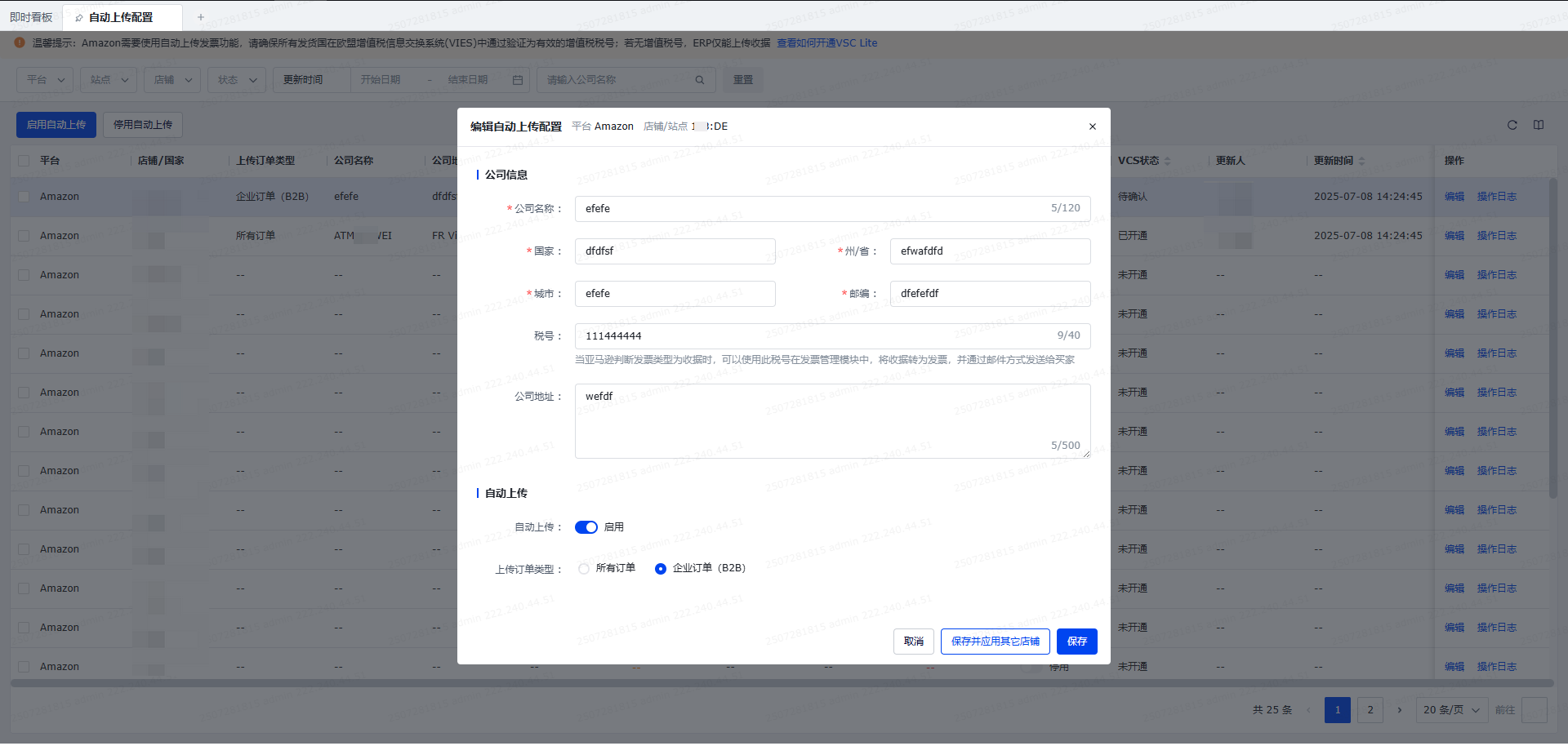This screenshot has width=1568, height=746.
Task: Open the column settings icon
Action: coord(1539,125)
